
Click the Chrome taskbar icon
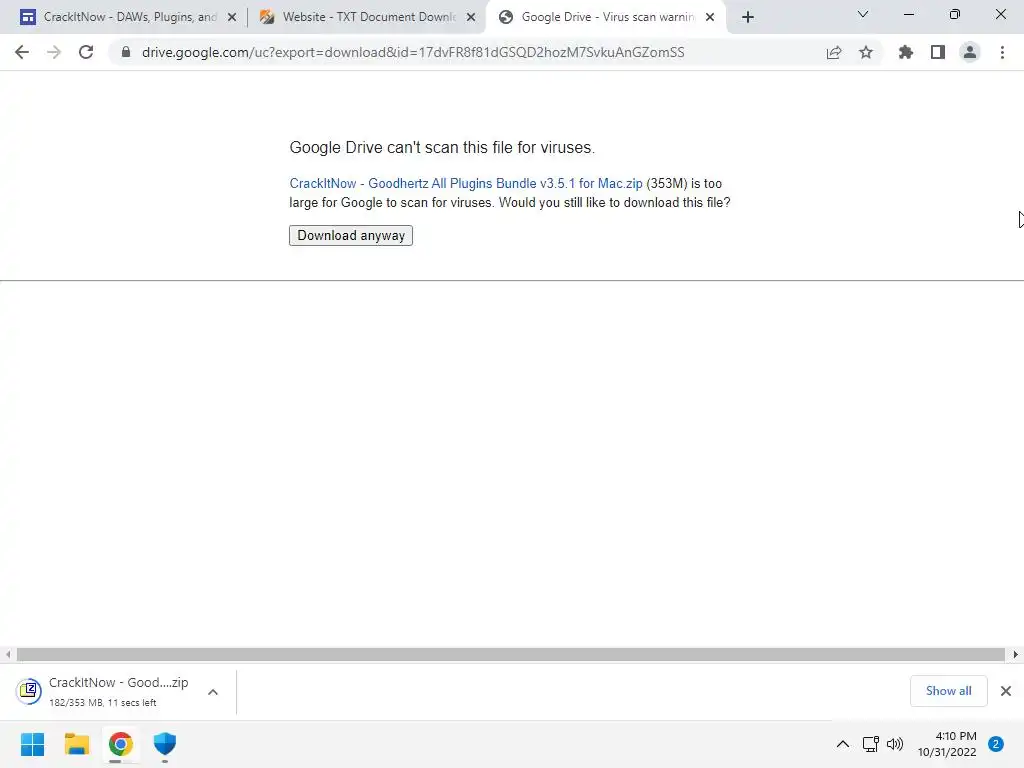tap(120, 744)
